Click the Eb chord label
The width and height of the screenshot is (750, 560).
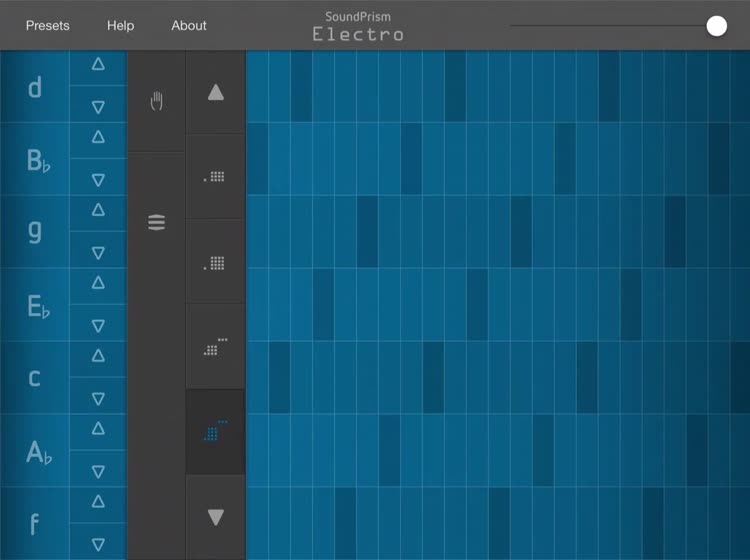38,307
